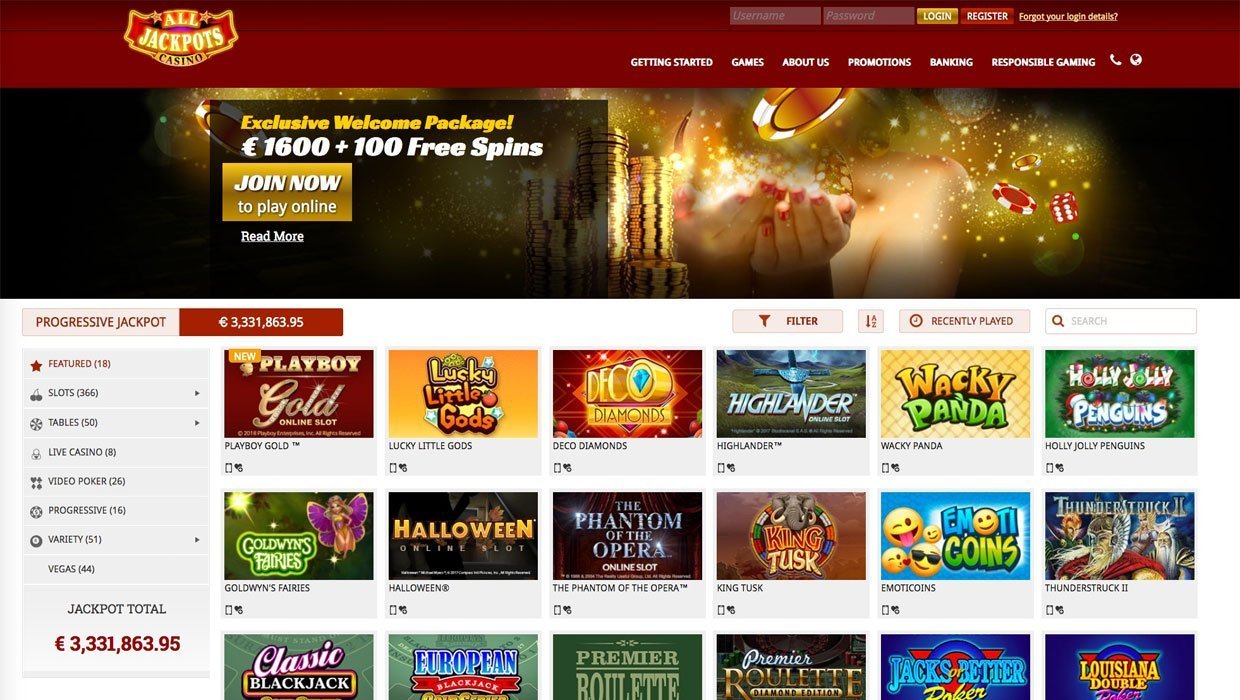The width and height of the screenshot is (1240, 700).
Task: Go to the Banking menu item
Action: 951,62
